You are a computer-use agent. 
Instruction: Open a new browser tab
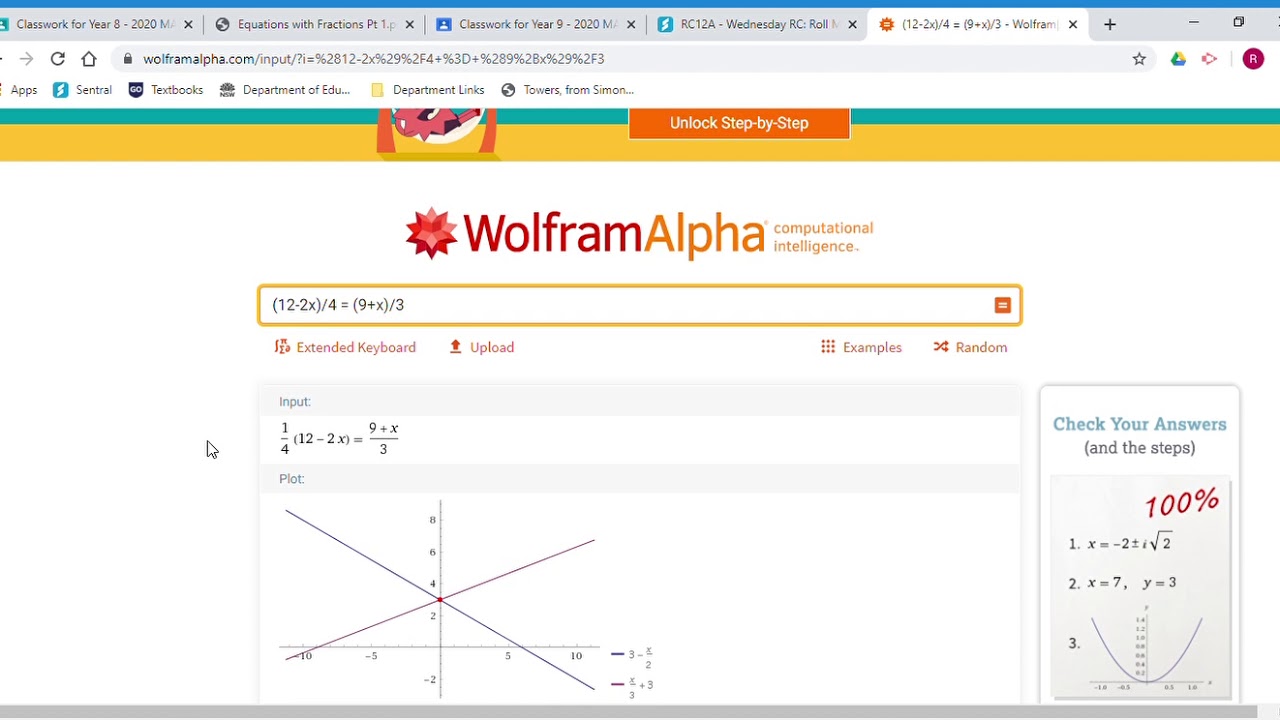coord(1110,24)
